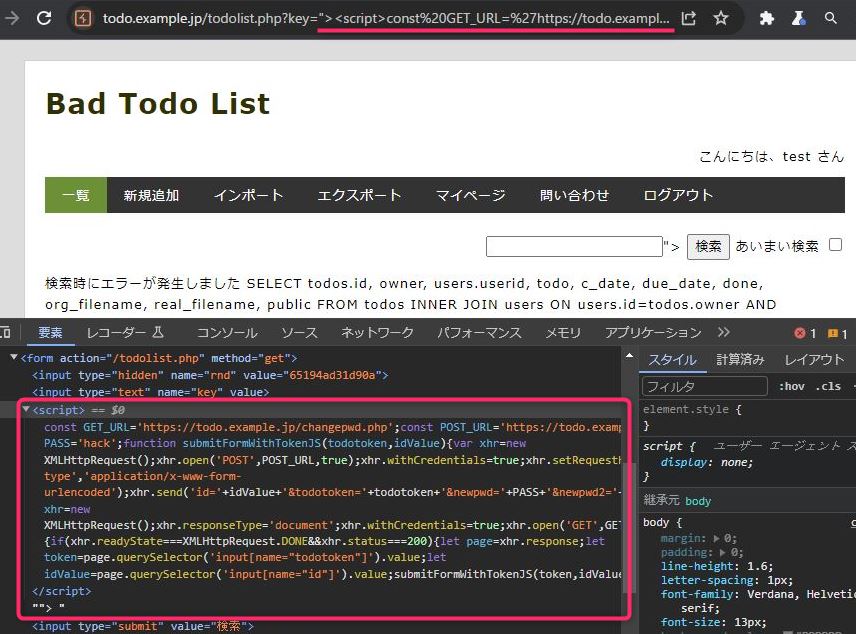Image resolution: width=856 pixels, height=634 pixels.
Task: Select the 要素 DevTools tab
Action: [50, 333]
